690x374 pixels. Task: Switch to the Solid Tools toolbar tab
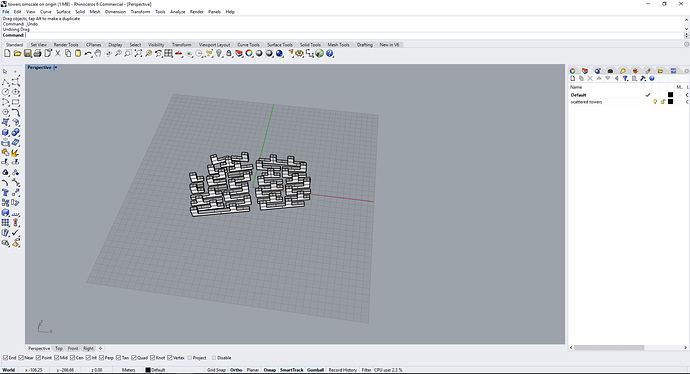pyautogui.click(x=310, y=44)
